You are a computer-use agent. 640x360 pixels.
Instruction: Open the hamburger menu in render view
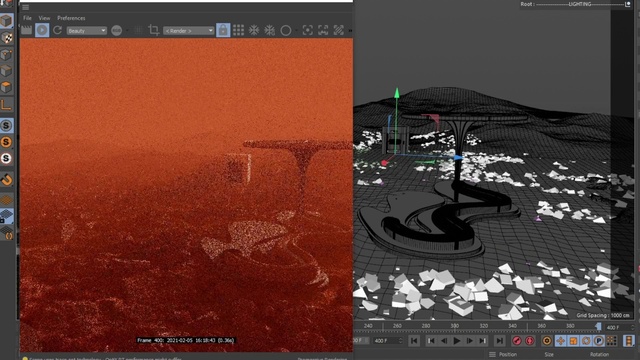[25, 7]
